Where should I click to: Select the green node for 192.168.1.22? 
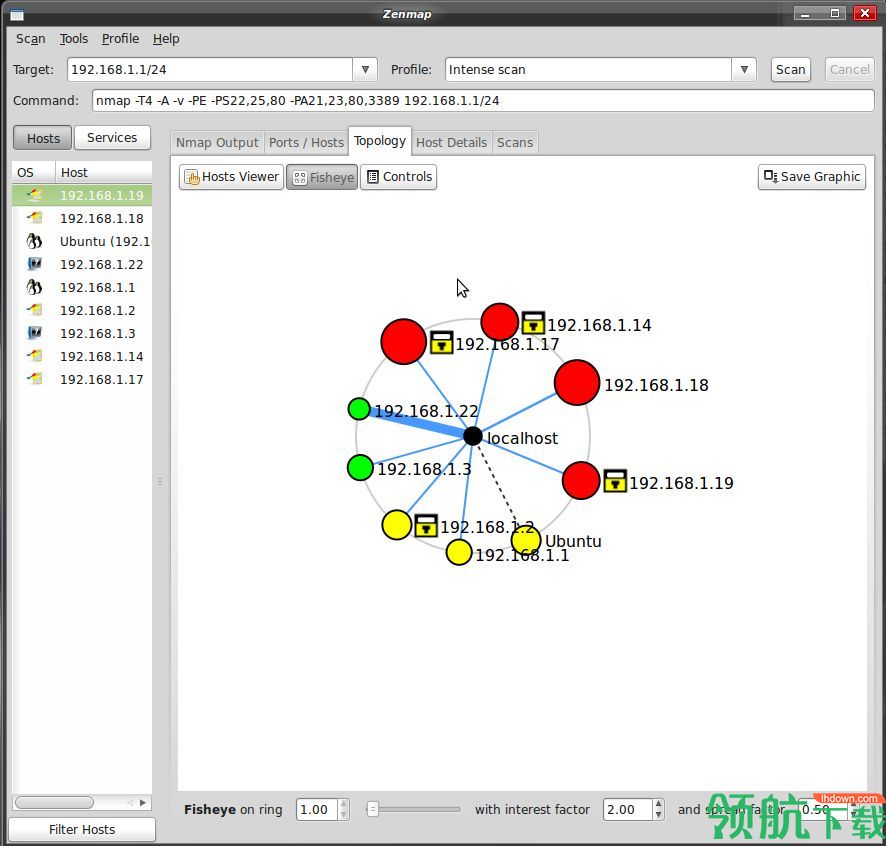[359, 409]
